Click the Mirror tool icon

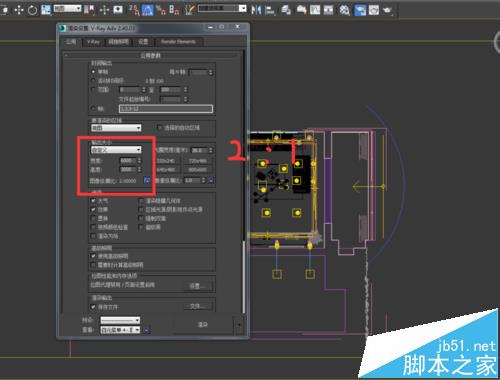click(x=256, y=10)
